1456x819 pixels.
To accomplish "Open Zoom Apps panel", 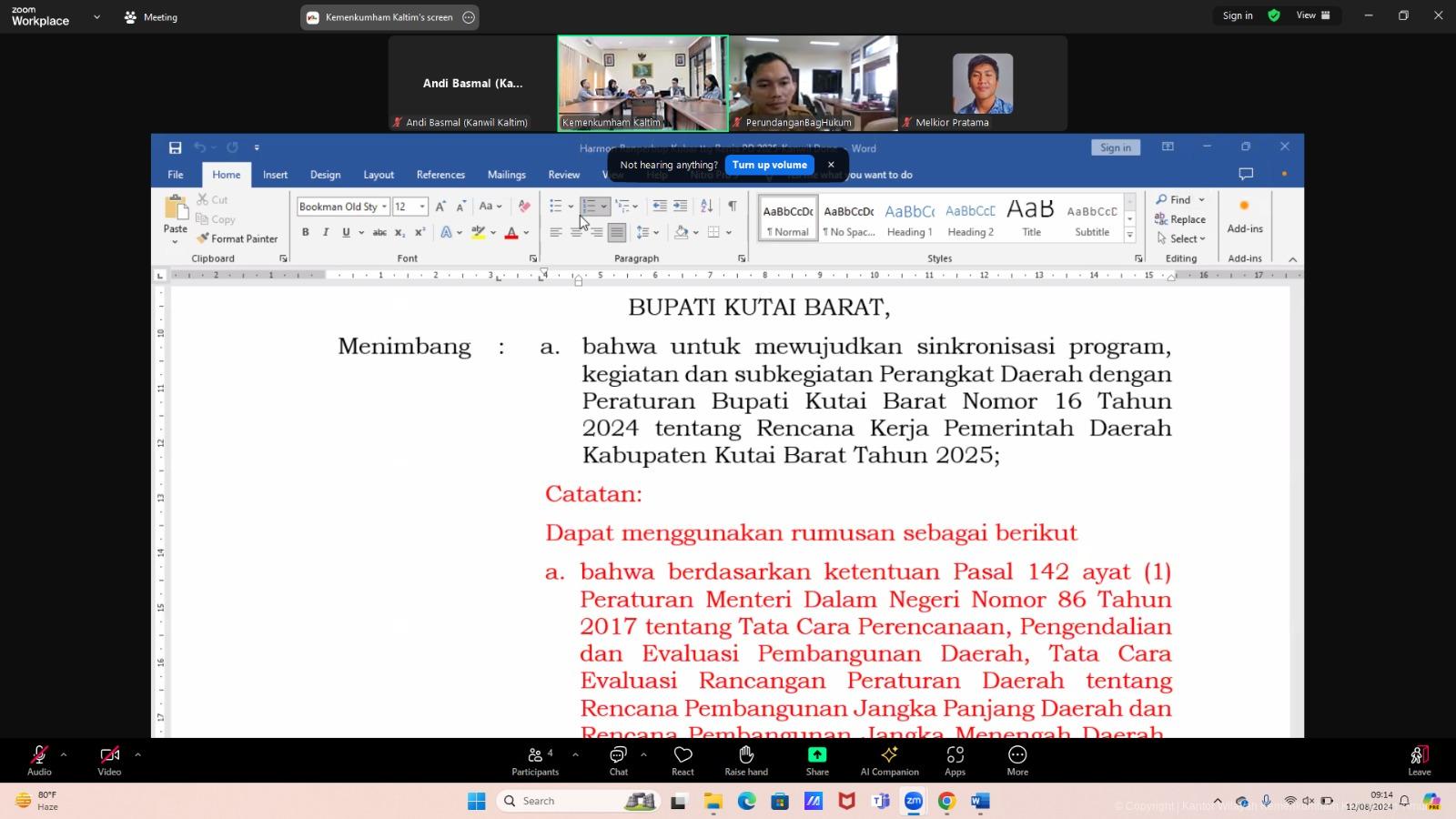I will (955, 761).
